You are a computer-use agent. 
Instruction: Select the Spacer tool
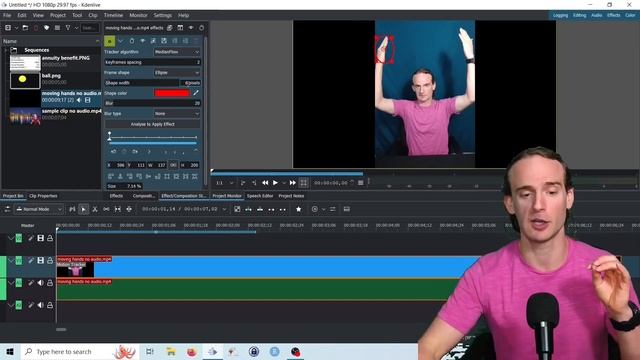[106, 209]
